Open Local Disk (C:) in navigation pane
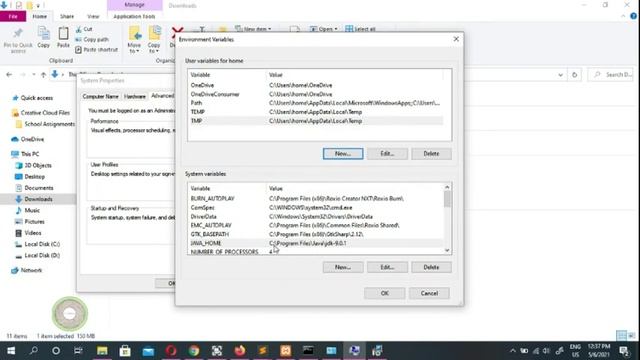The height and width of the screenshot is (360, 640). pos(42,244)
